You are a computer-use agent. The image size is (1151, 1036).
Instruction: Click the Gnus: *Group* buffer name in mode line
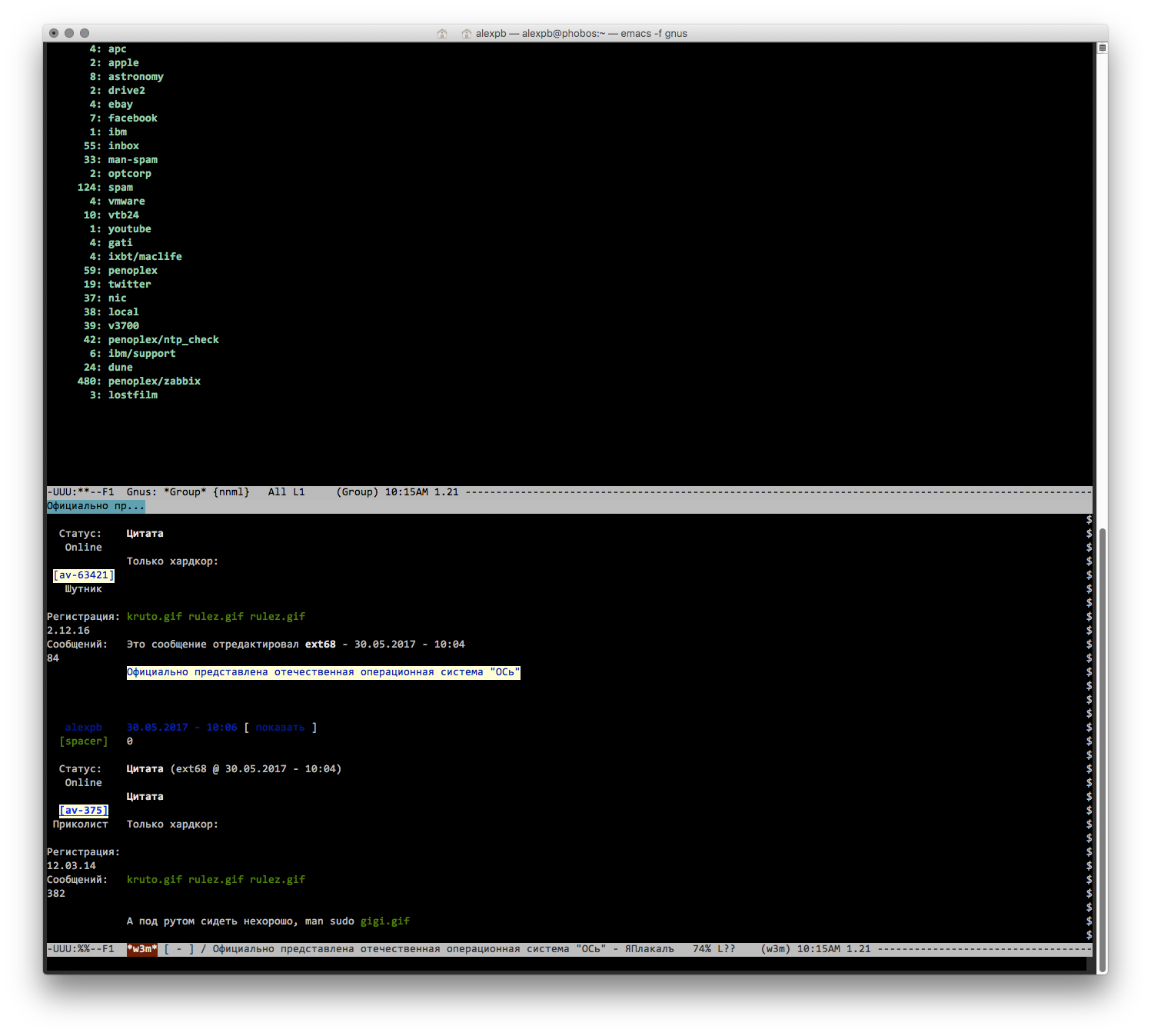[166, 492]
